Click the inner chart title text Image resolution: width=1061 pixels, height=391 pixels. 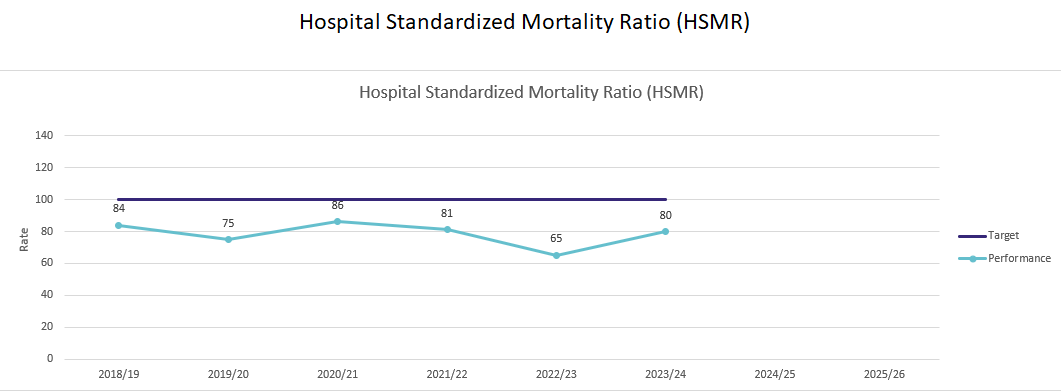531,93
